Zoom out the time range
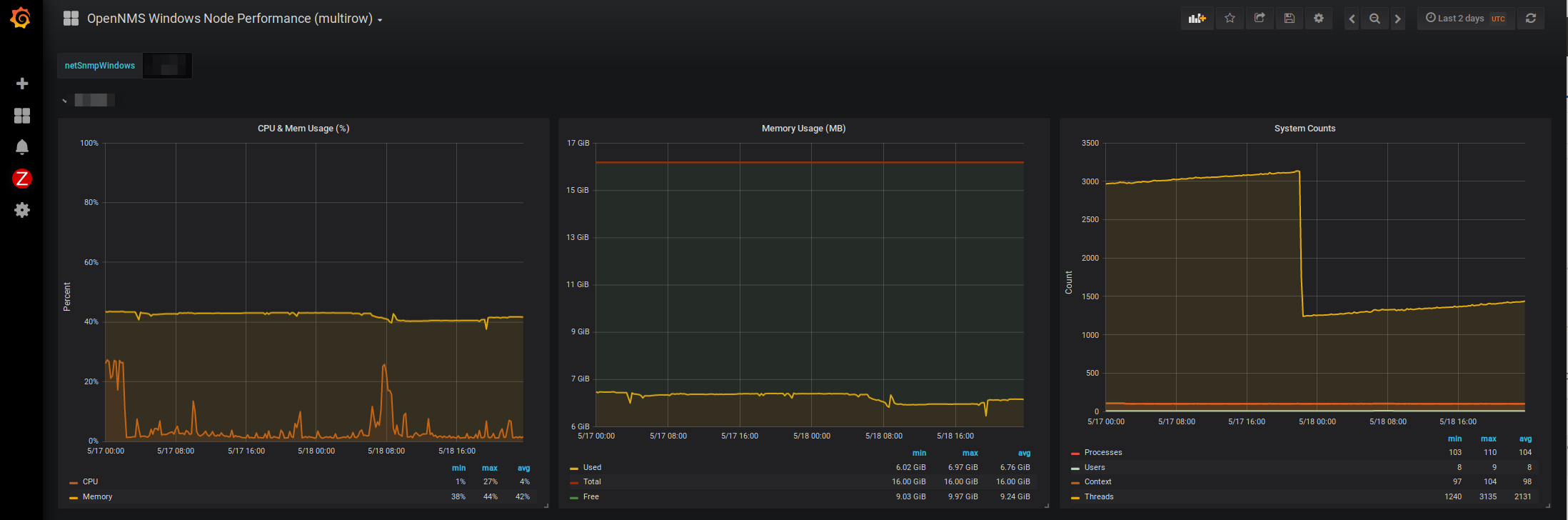 [1374, 19]
